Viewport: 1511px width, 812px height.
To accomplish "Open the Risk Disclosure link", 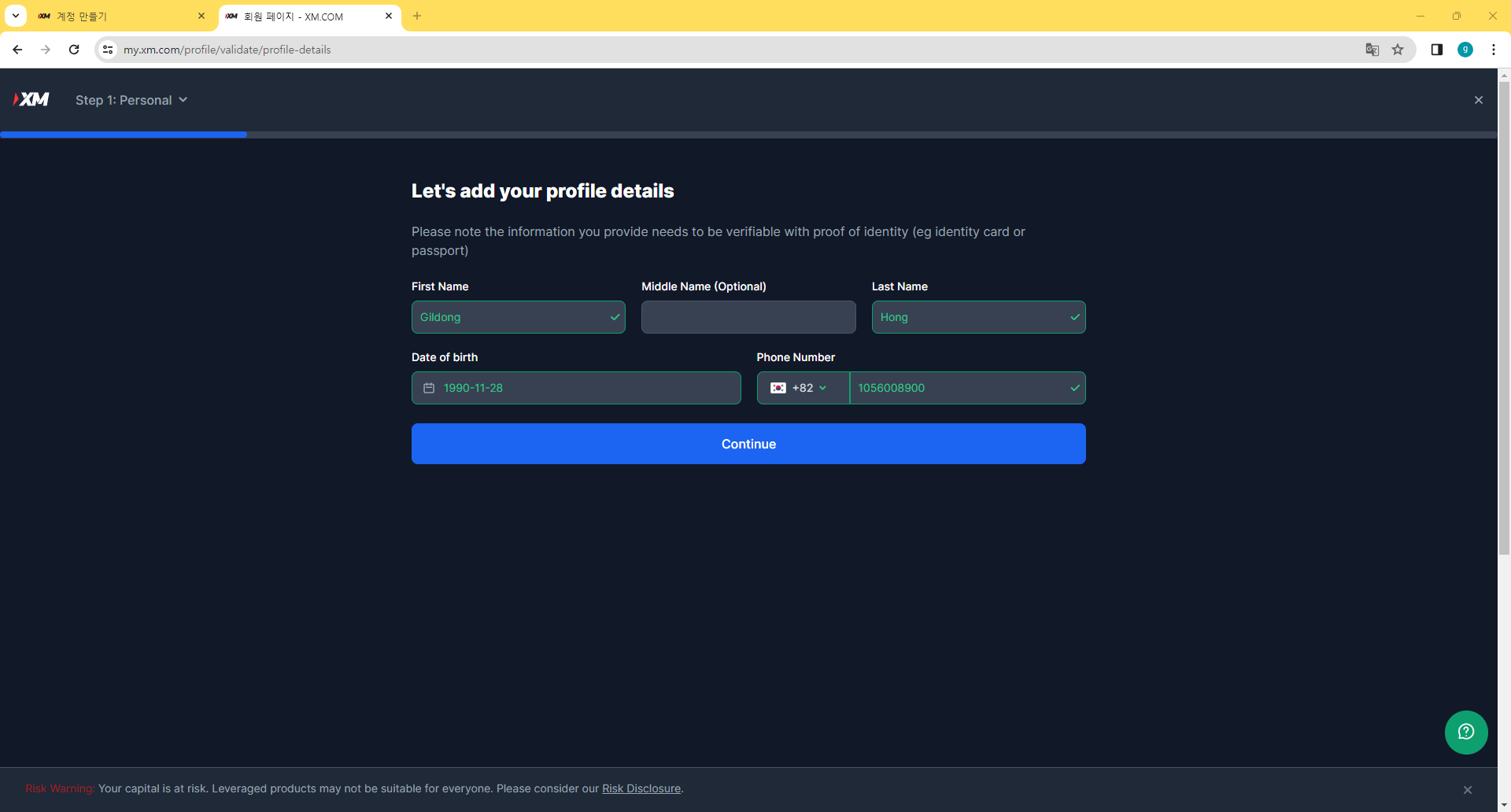I will [641, 788].
